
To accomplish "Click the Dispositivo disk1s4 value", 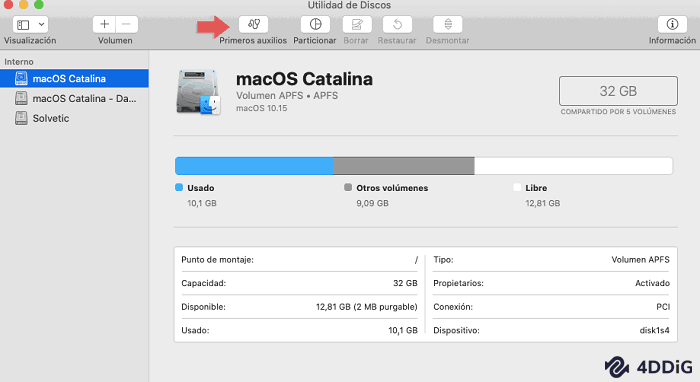I will [654, 331].
